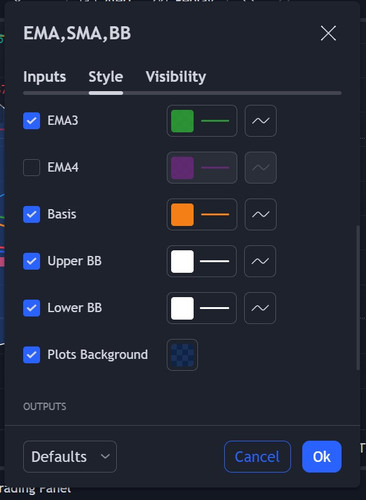Open plot type icon for Lower BB
Screen dimensions: 366x500
tap(260, 308)
